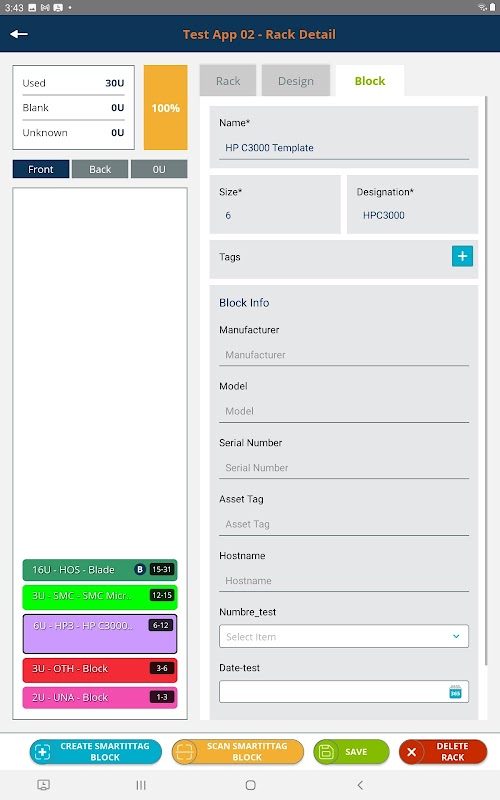Tap the Unknown 0U summary row
Viewport: 500px width, 800px height.
(73, 133)
